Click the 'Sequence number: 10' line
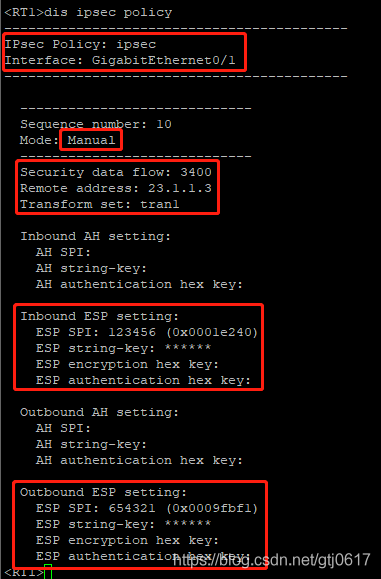The height and width of the screenshot is (579, 381). click(x=96, y=124)
